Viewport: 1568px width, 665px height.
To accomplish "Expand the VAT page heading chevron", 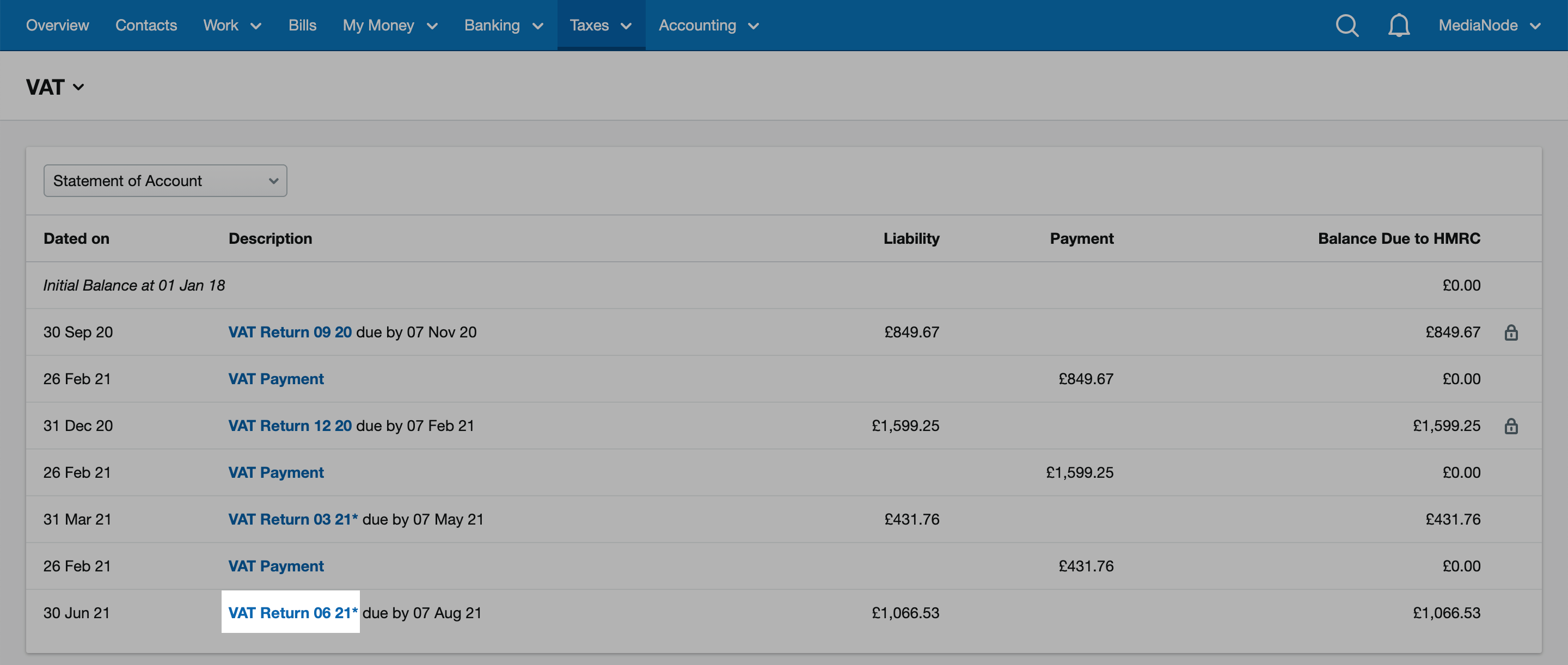I will tap(79, 88).
